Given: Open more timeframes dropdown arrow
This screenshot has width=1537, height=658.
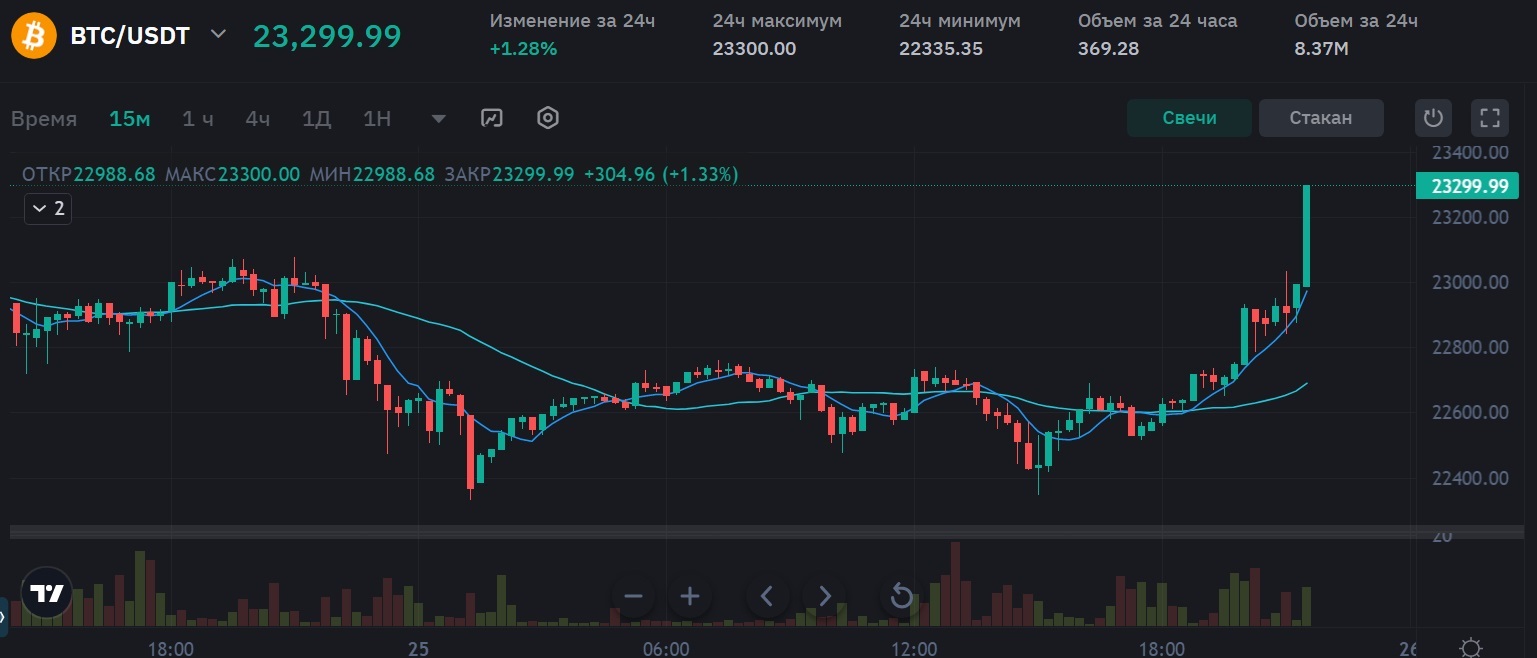Looking at the screenshot, I should click(438, 118).
